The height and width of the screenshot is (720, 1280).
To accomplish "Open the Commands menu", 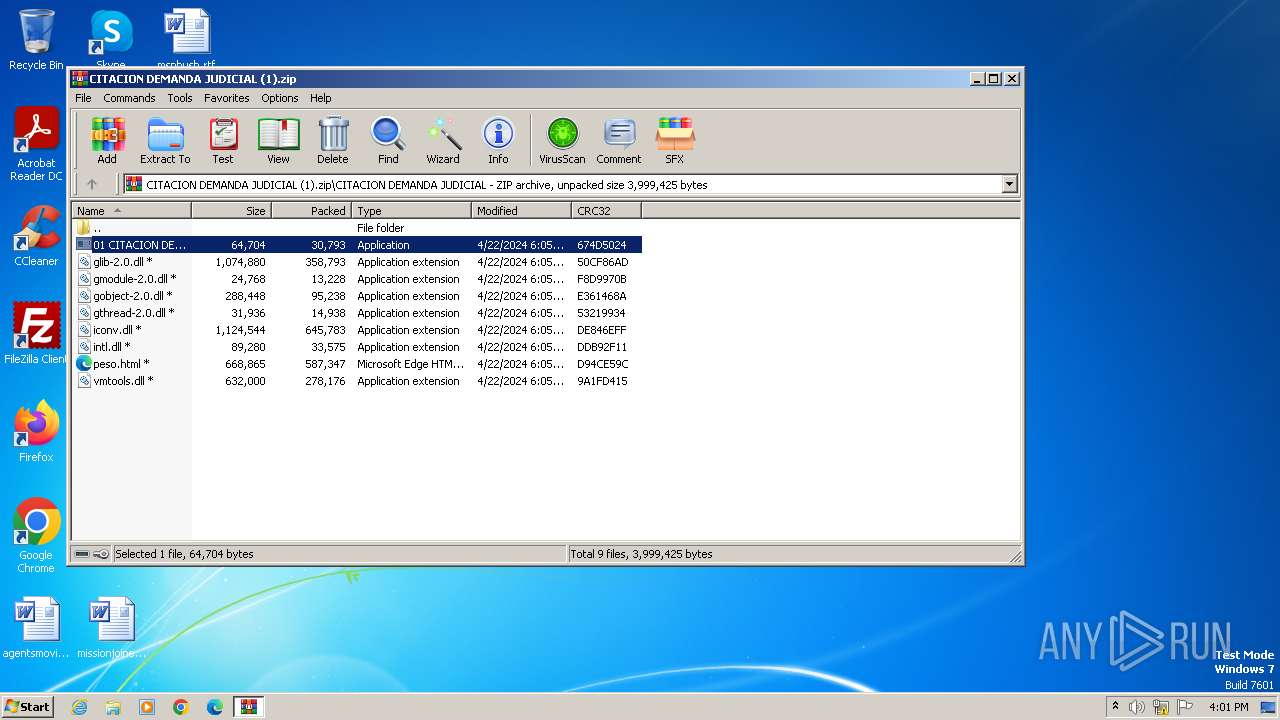I will point(129,98).
